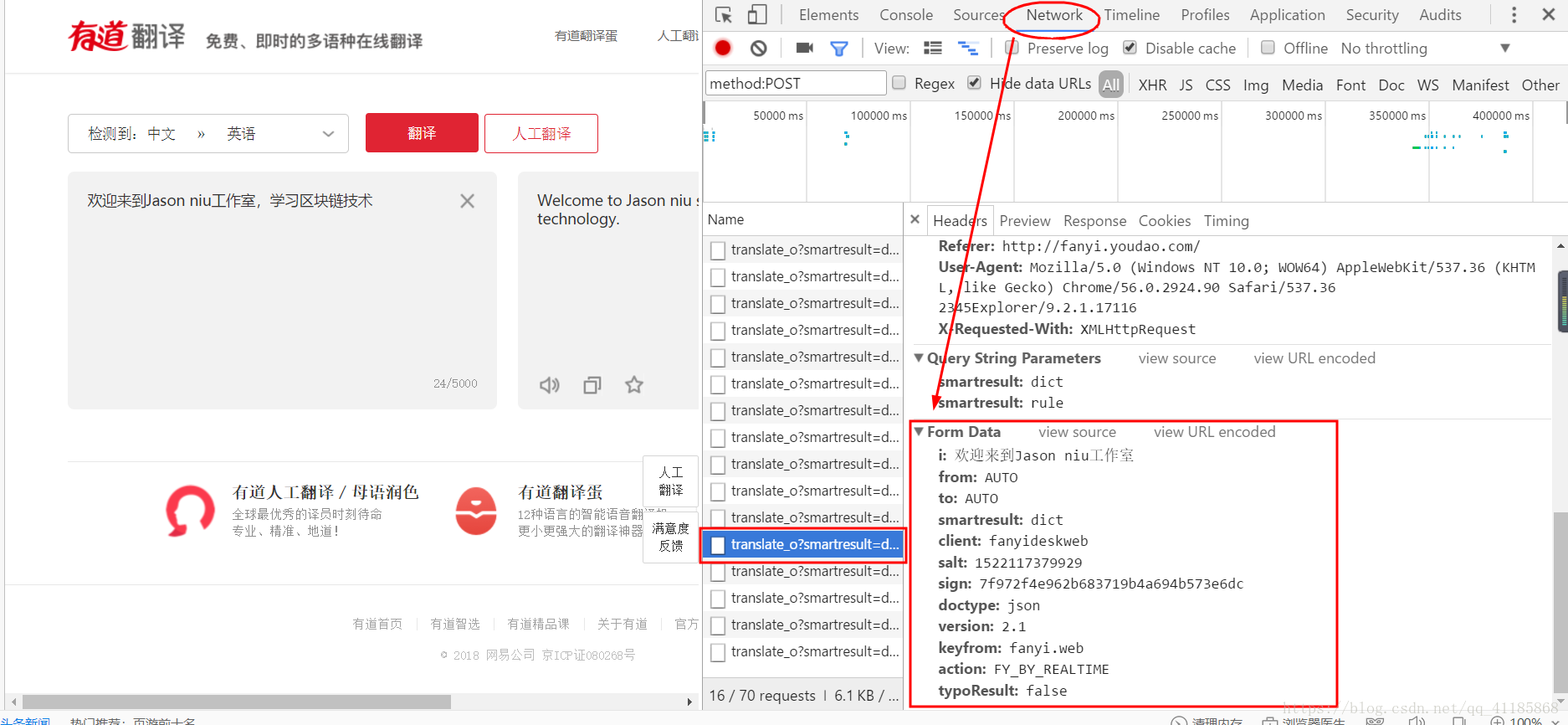Favorite the translation with the star icon
Image resolution: width=1568 pixels, height=725 pixels.
tap(634, 384)
